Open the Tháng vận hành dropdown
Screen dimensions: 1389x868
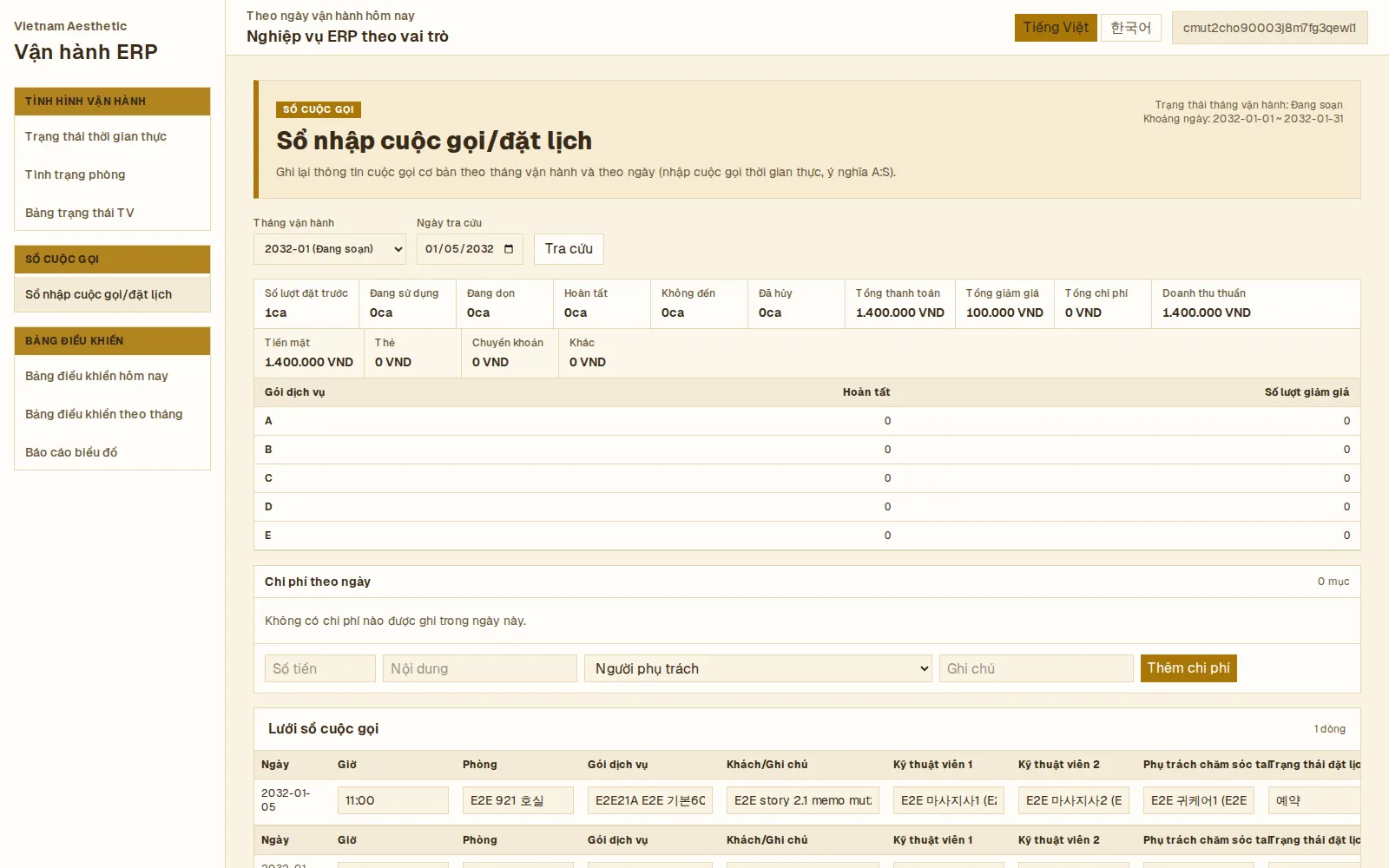click(x=330, y=249)
